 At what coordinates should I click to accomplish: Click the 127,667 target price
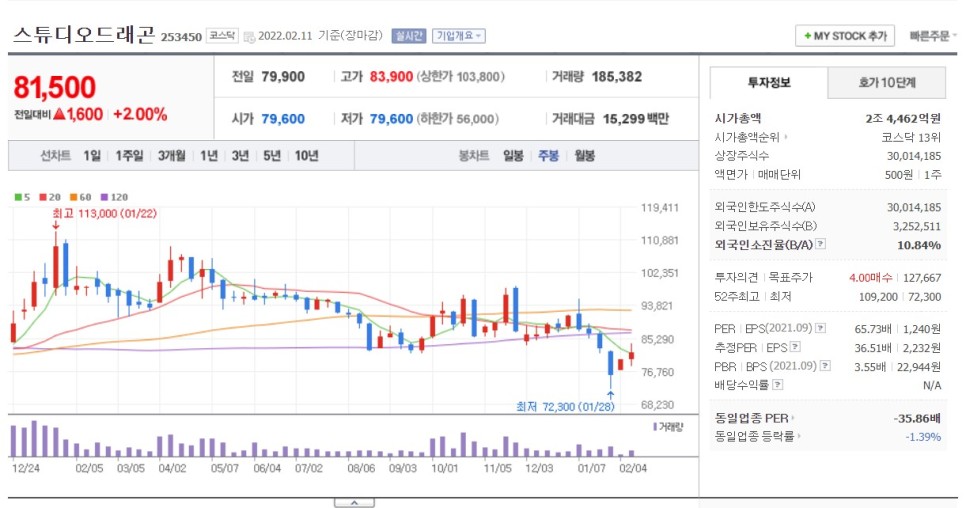pos(922,278)
